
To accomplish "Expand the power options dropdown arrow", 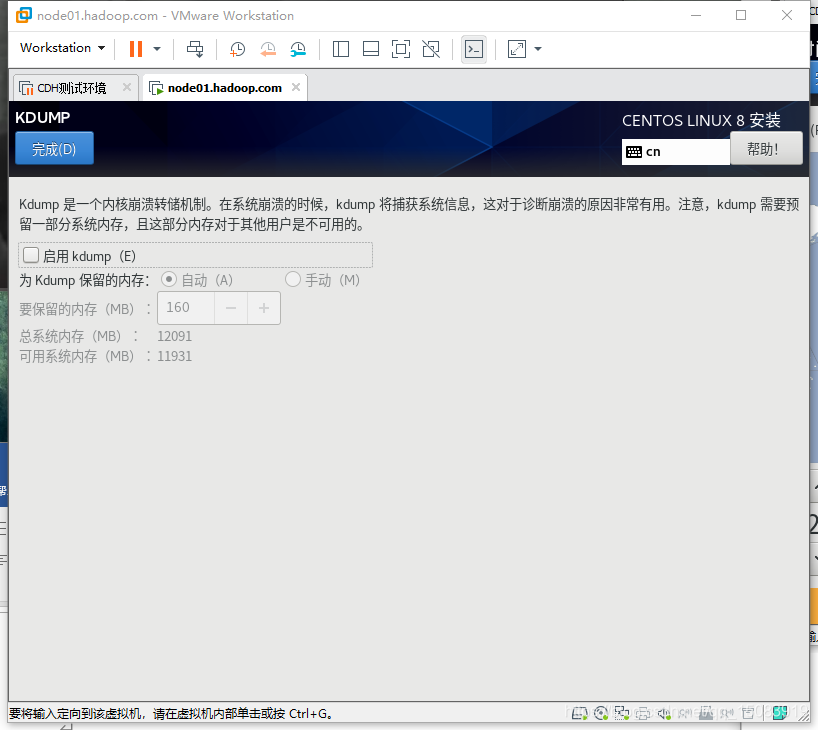I will pyautogui.click(x=157, y=49).
